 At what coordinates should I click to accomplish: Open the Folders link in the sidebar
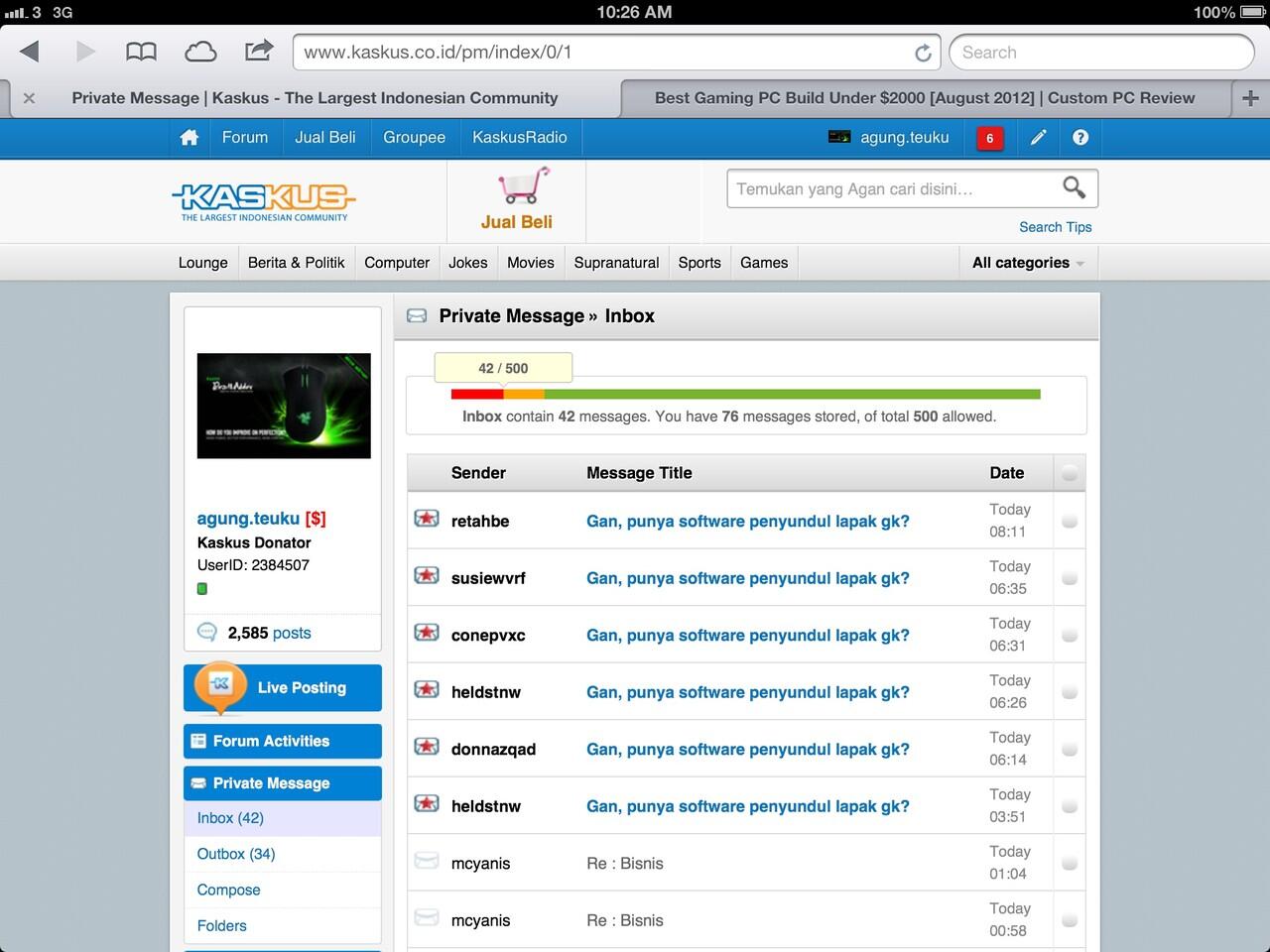pos(221,925)
